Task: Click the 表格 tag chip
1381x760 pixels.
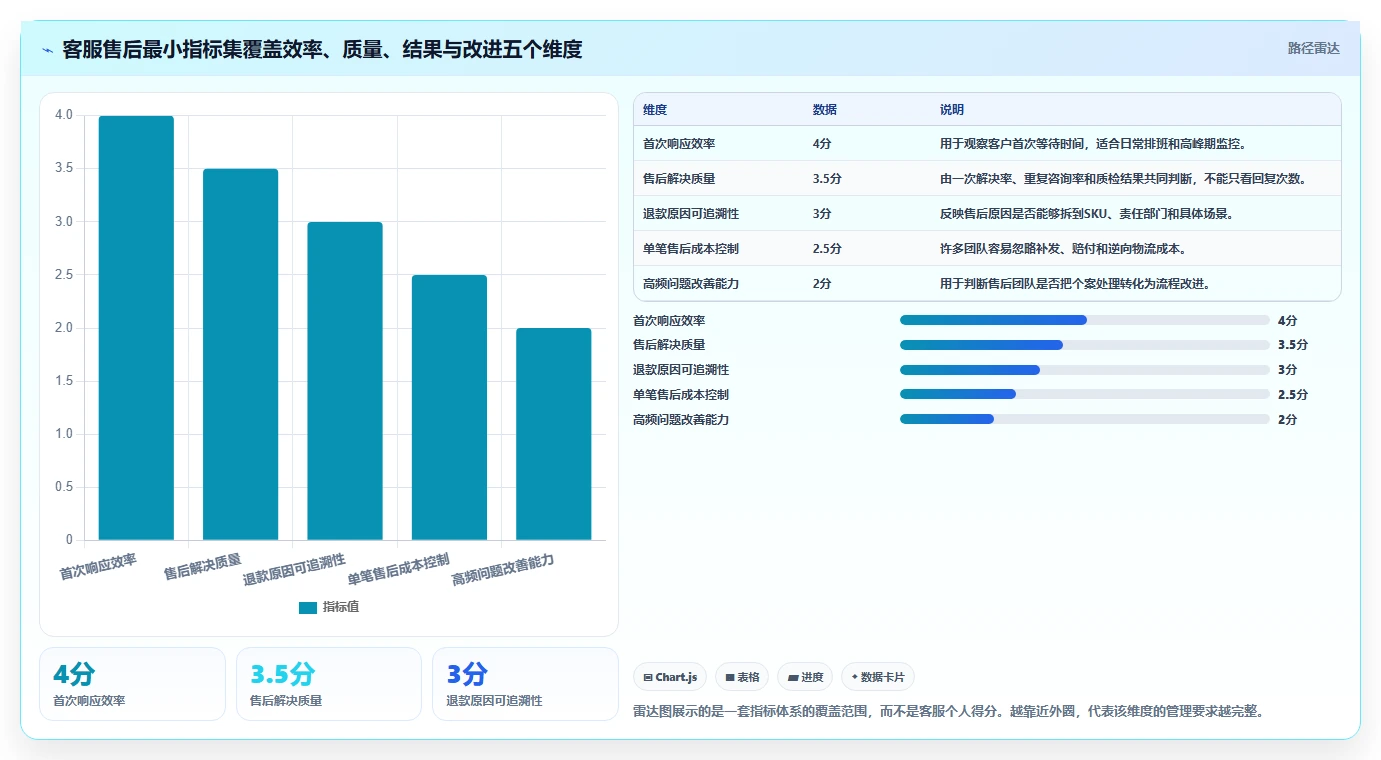Action: pyautogui.click(x=742, y=677)
